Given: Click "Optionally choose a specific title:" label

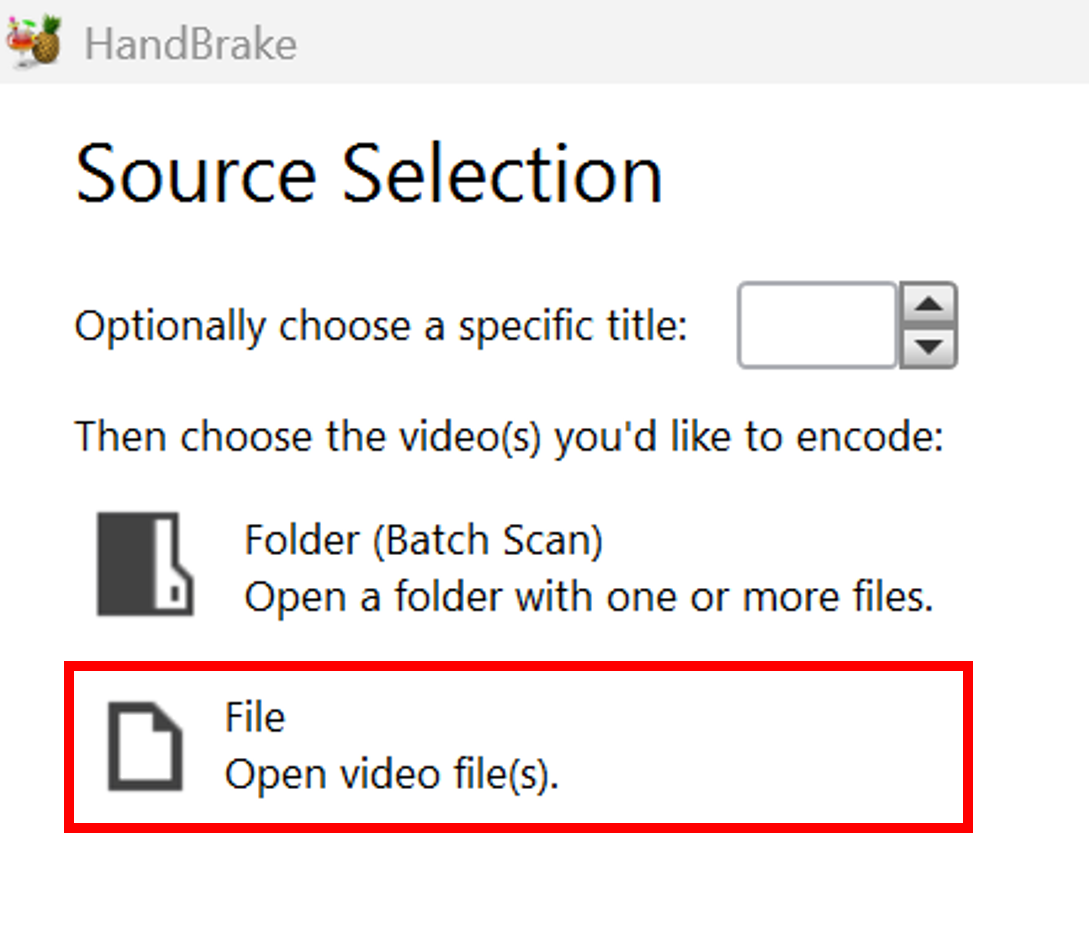Looking at the screenshot, I should coord(381,326).
